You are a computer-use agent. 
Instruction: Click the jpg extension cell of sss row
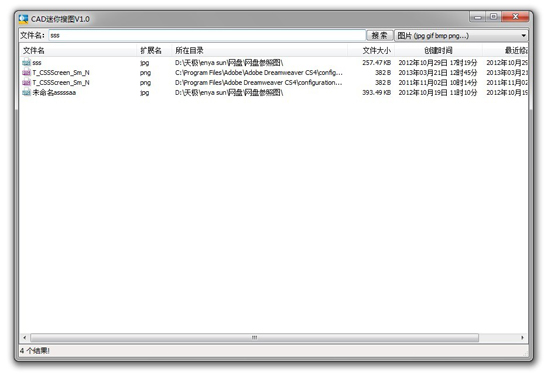pos(144,63)
